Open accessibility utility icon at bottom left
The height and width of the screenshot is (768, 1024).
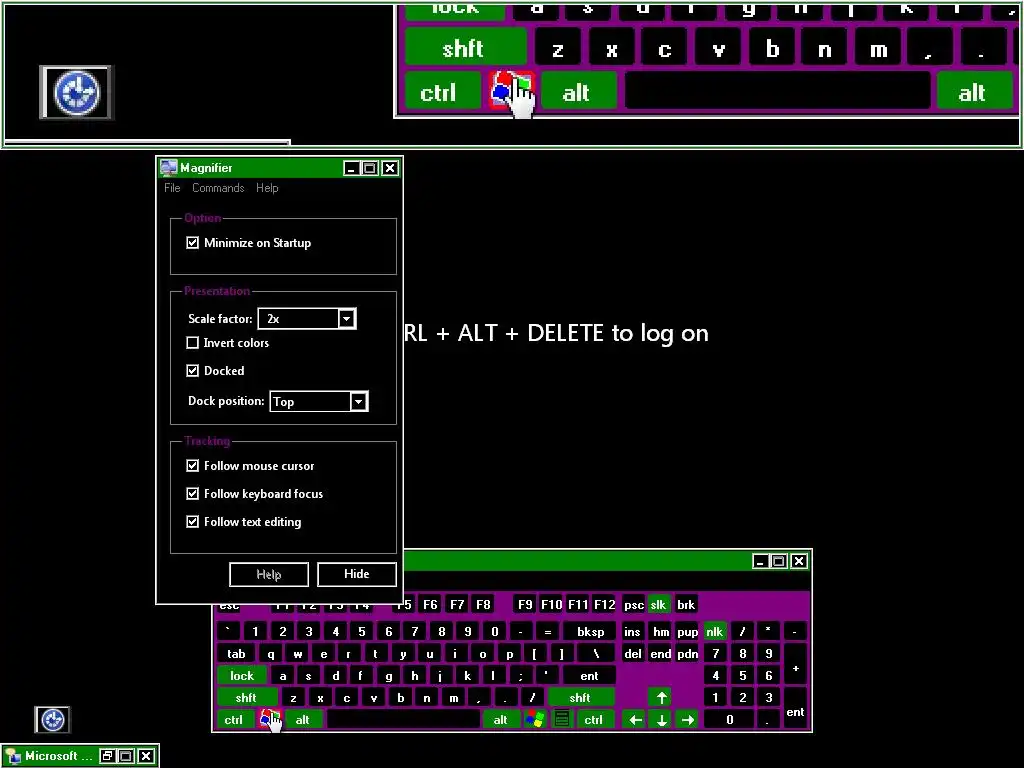click(52, 719)
